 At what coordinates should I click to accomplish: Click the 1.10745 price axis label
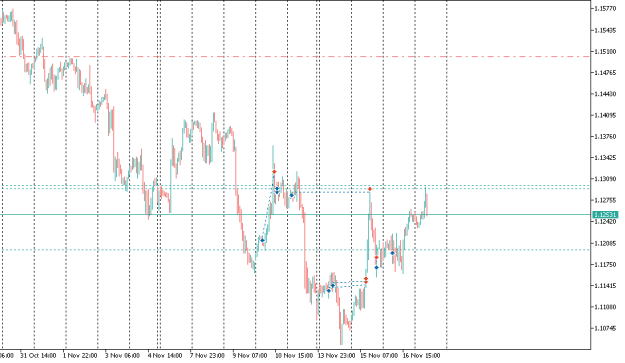(x=605, y=328)
